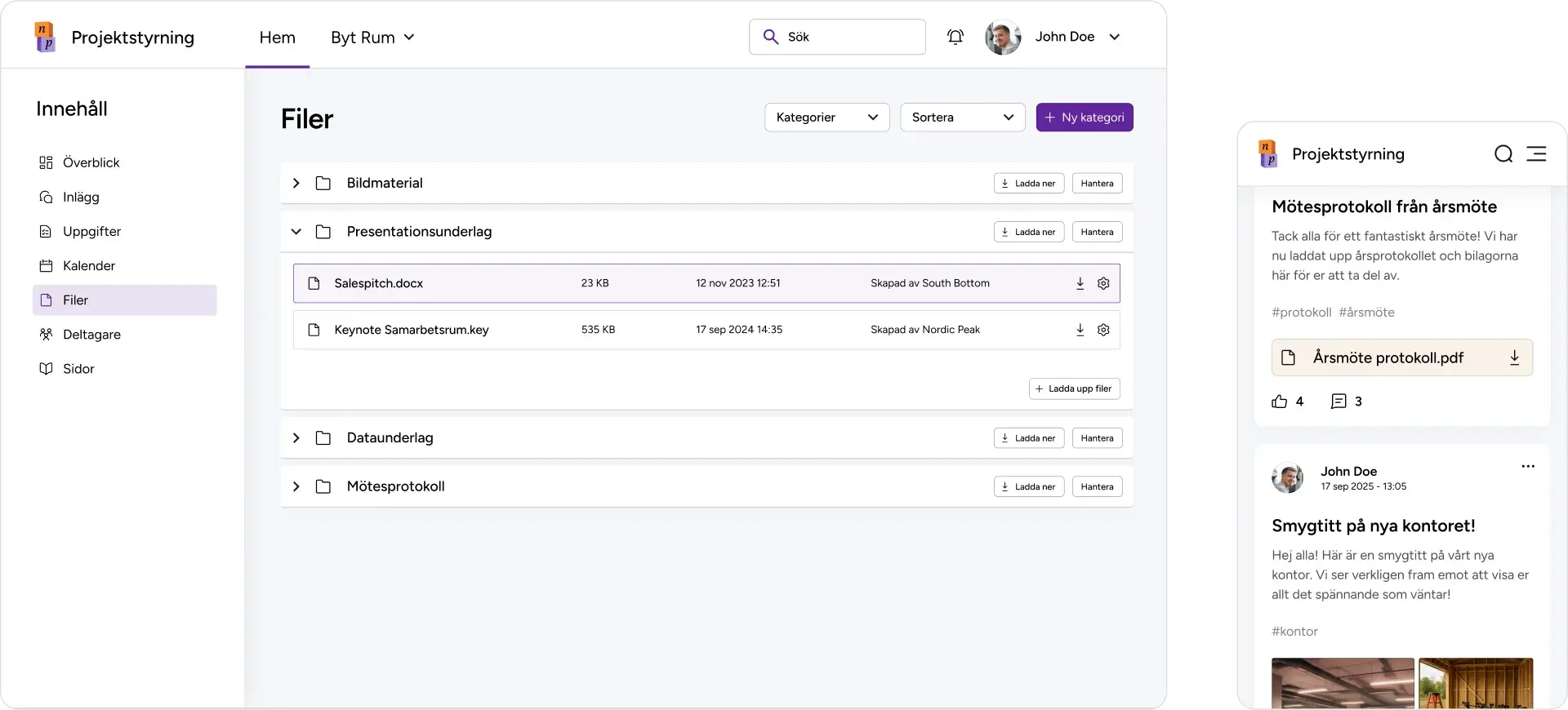Click the like thumbs-up icon

pos(1279,402)
